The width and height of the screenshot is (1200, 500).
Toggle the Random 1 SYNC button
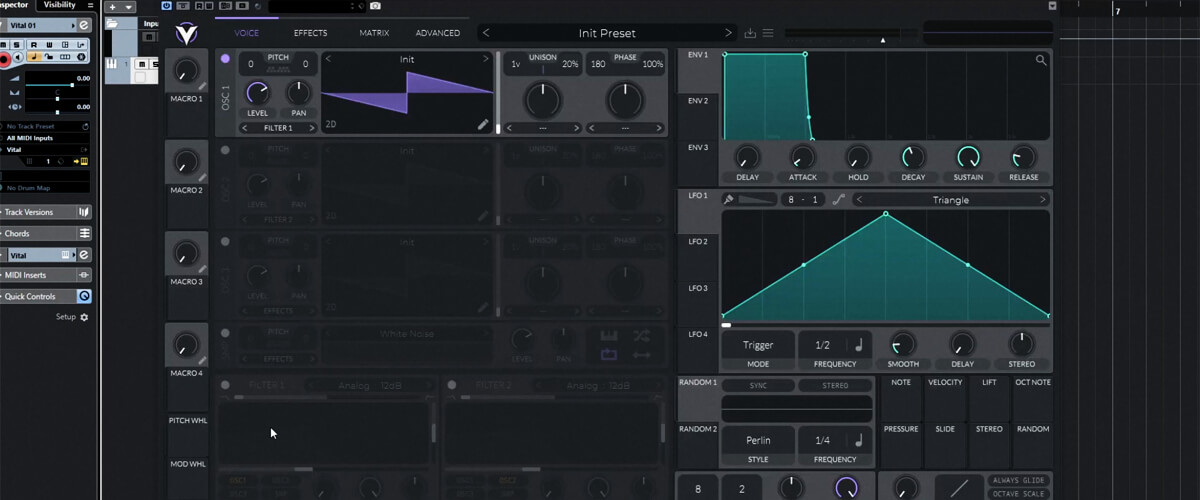pyautogui.click(x=758, y=385)
